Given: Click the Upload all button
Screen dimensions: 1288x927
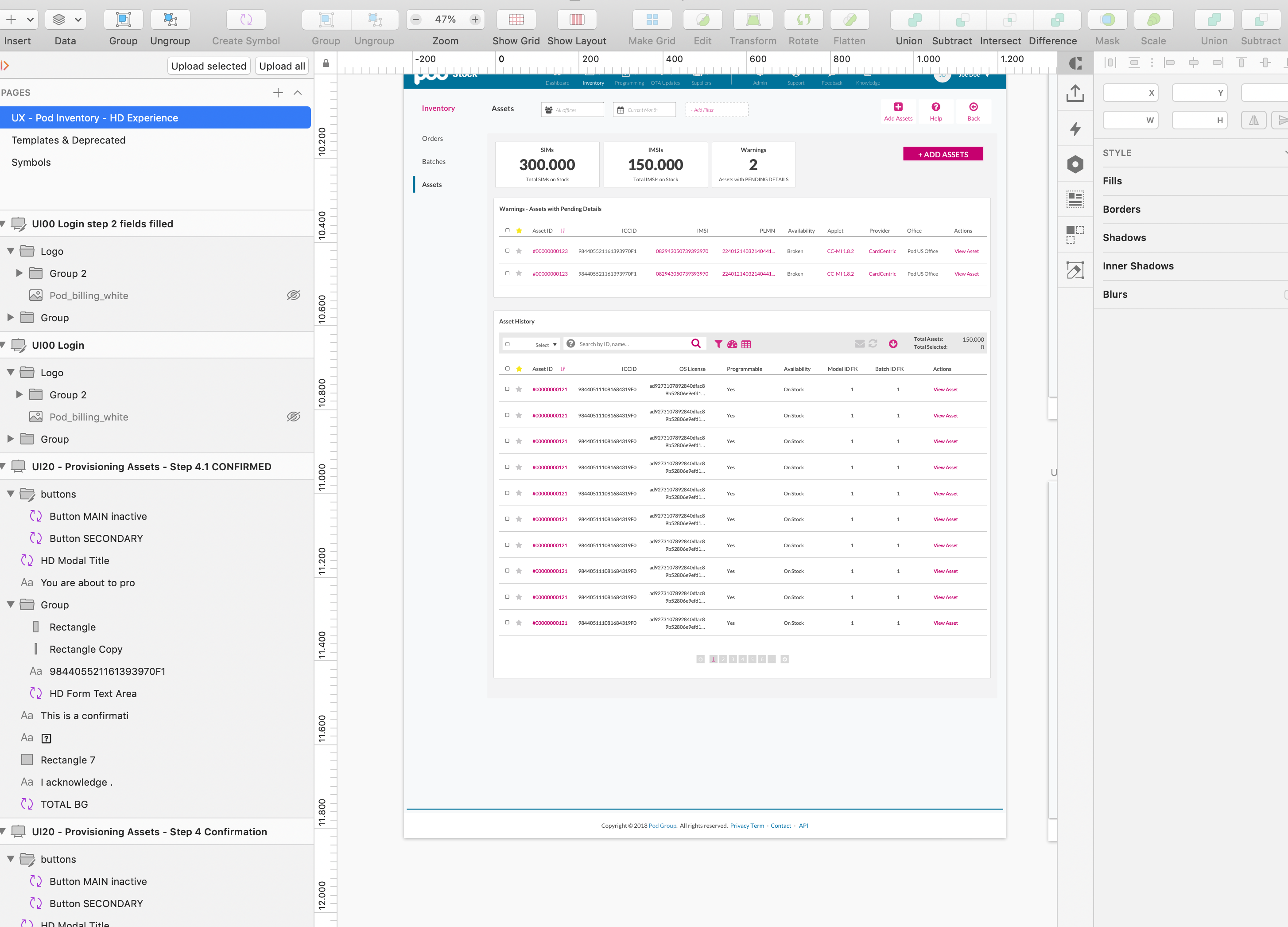Looking at the screenshot, I should point(282,66).
